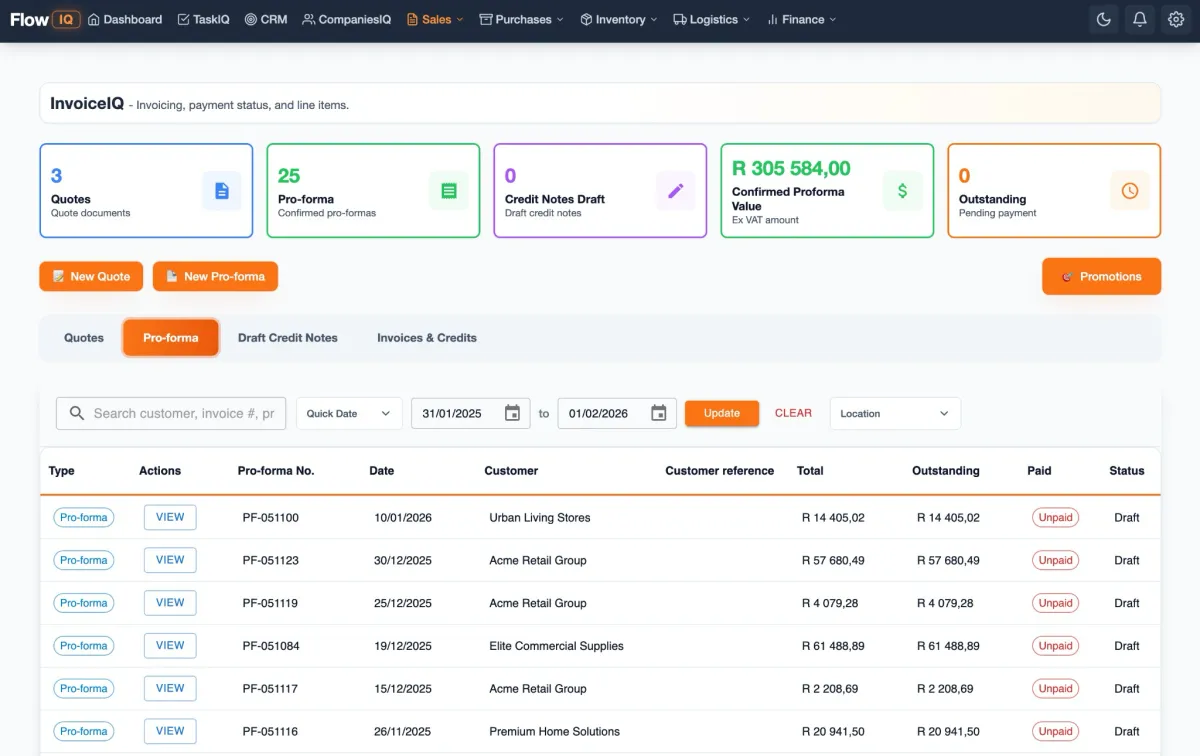Image resolution: width=1200 pixels, height=756 pixels.
Task: Click customer Premium Home Solutions
Action: click(x=554, y=731)
